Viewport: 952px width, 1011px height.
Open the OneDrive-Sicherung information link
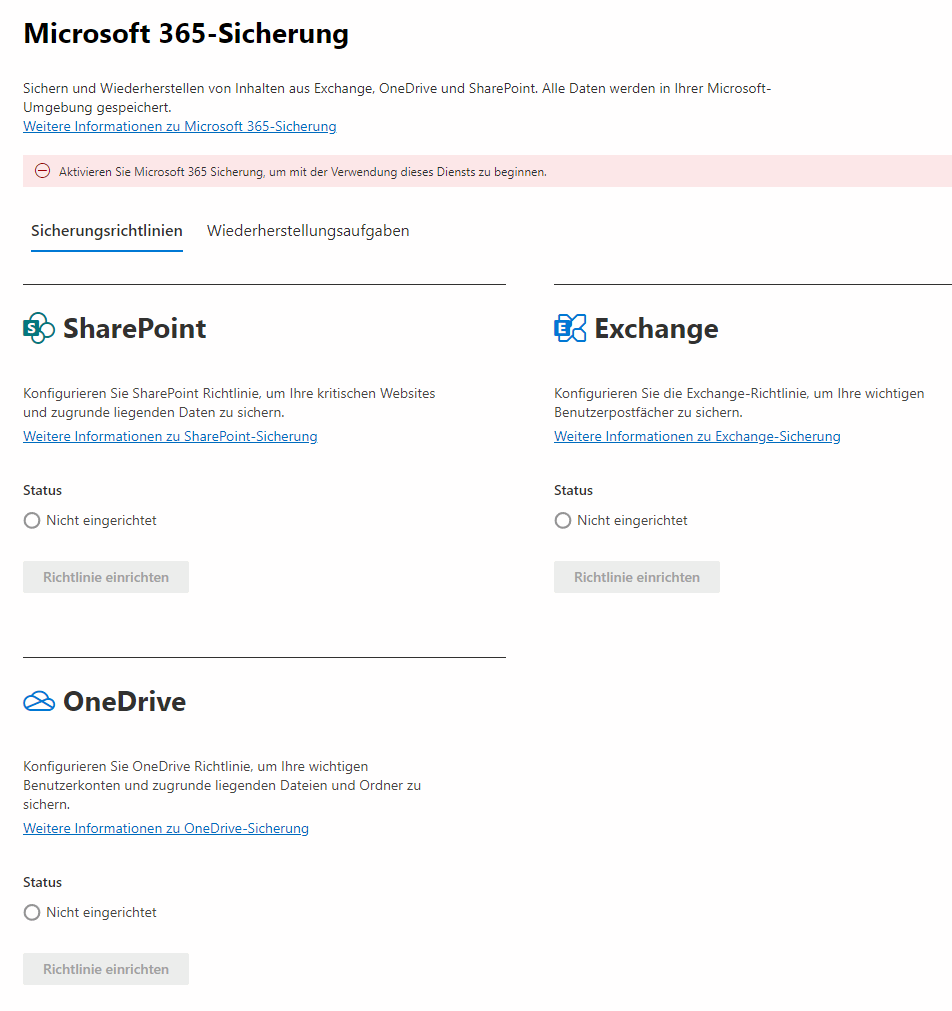165,828
